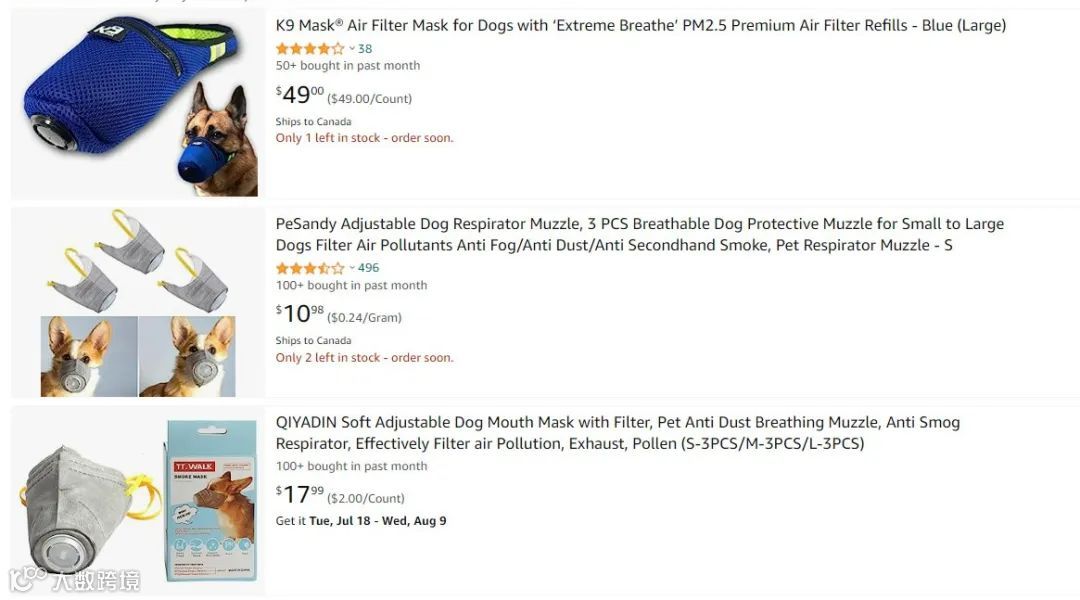Viewport: 1080px width, 600px height.
Task: Click the PeSandy corgi muzzle product image
Action: [138, 302]
